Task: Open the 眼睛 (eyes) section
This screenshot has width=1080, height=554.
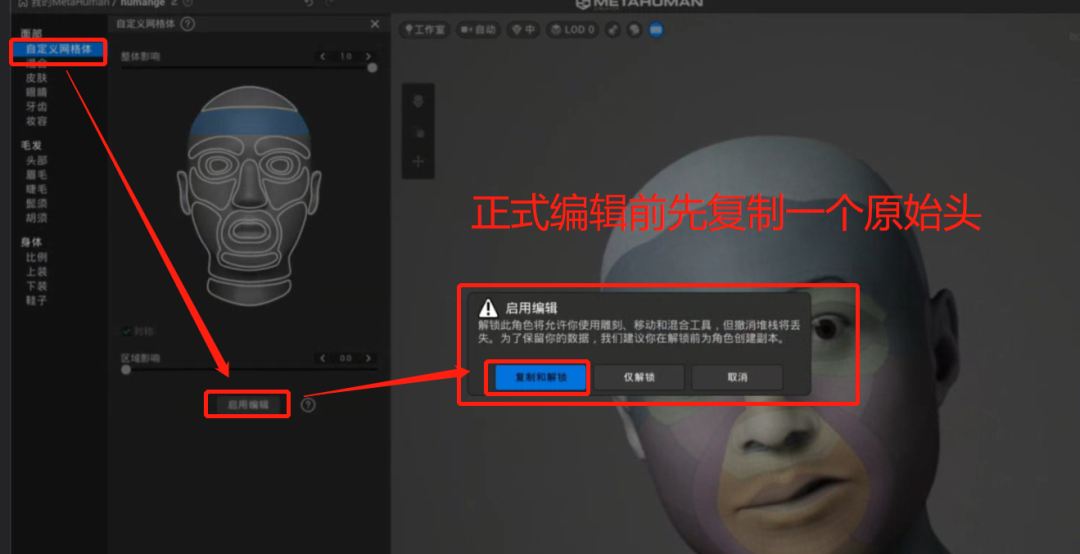Action: click(x=37, y=92)
